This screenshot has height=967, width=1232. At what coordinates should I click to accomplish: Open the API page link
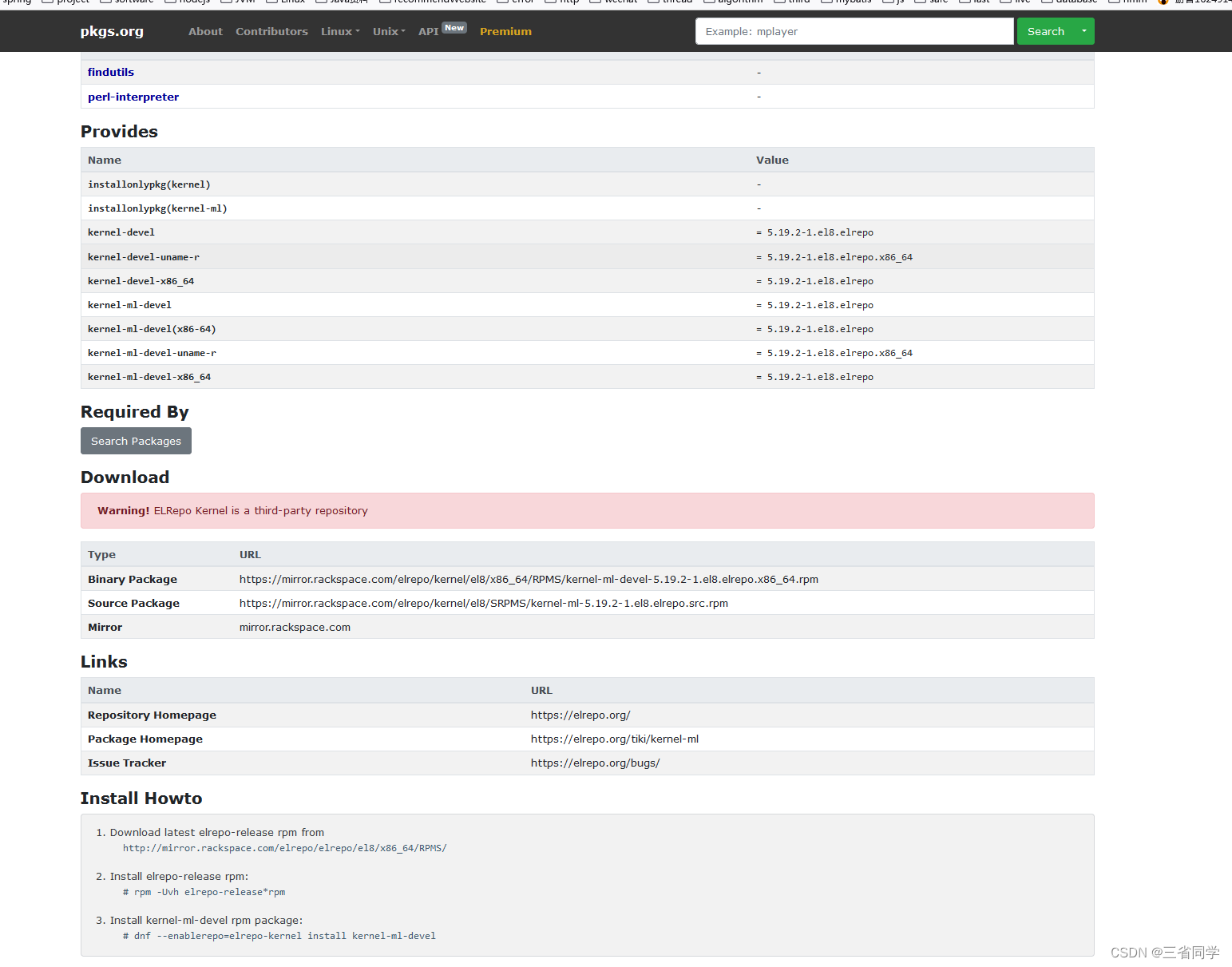(x=428, y=31)
